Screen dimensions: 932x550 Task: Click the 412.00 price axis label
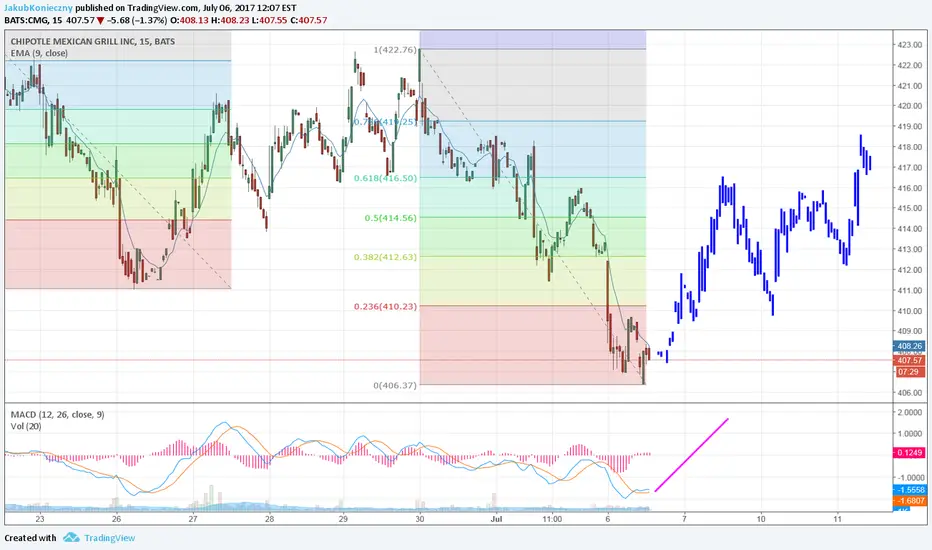point(910,270)
